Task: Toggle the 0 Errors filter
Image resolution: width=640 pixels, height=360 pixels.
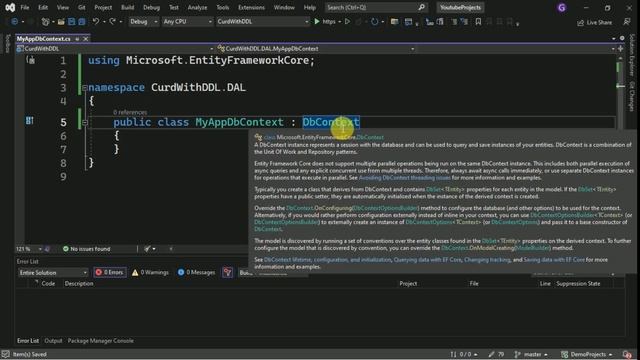Action: tap(109, 272)
